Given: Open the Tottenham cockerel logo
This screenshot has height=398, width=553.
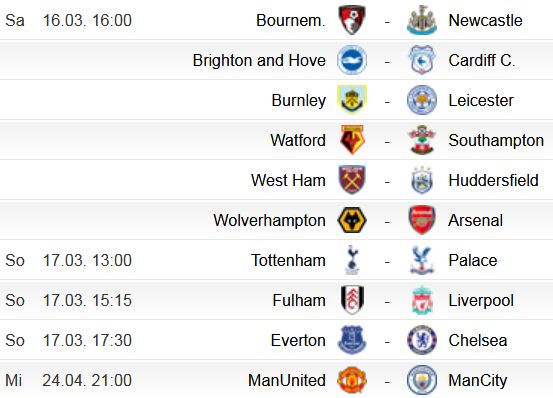Looking at the screenshot, I should pyautogui.click(x=352, y=260).
